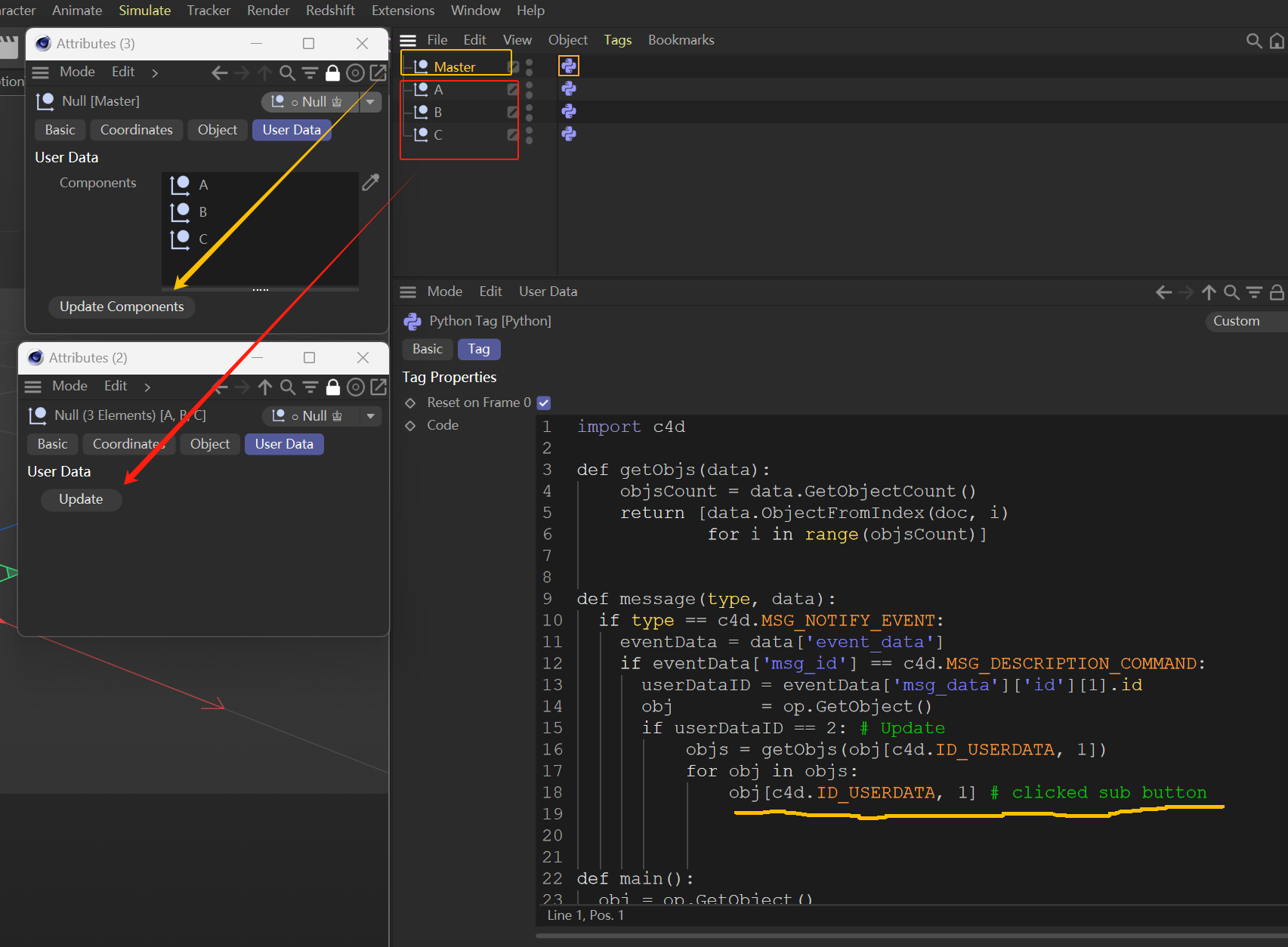
Task: Open the Null dropdown arrow in Attributes (3)
Action: pos(370,102)
